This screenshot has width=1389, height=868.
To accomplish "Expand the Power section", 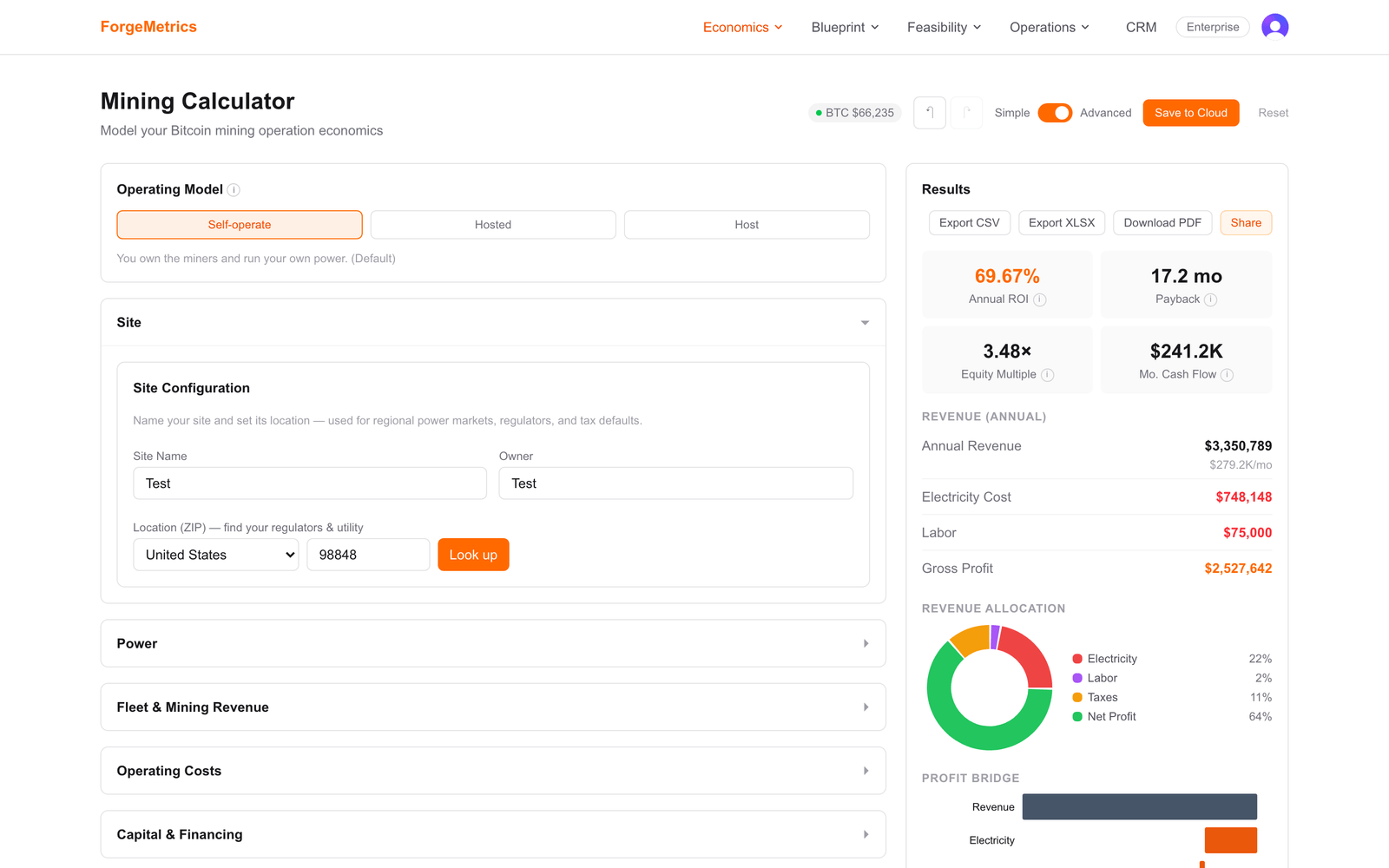I will click(493, 643).
